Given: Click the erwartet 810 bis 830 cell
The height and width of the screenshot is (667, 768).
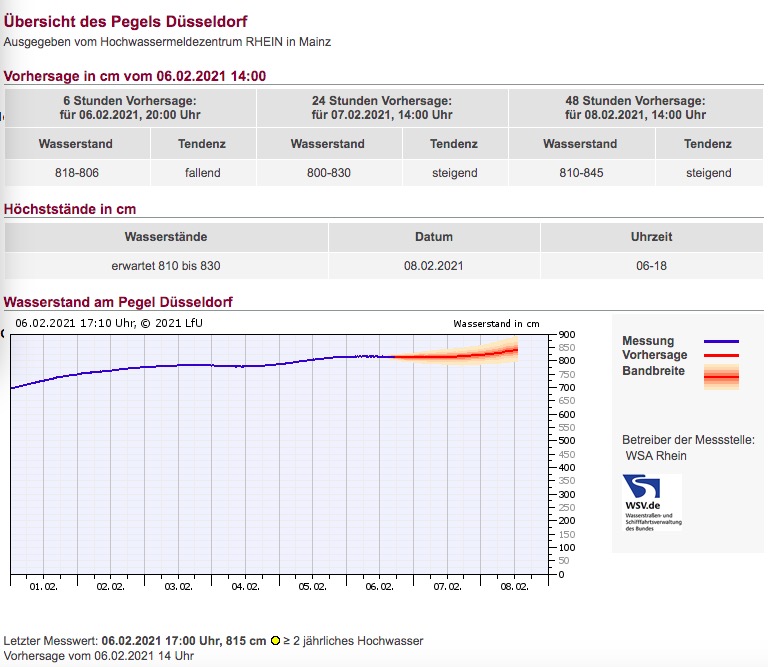Looking at the screenshot, I should (166, 266).
